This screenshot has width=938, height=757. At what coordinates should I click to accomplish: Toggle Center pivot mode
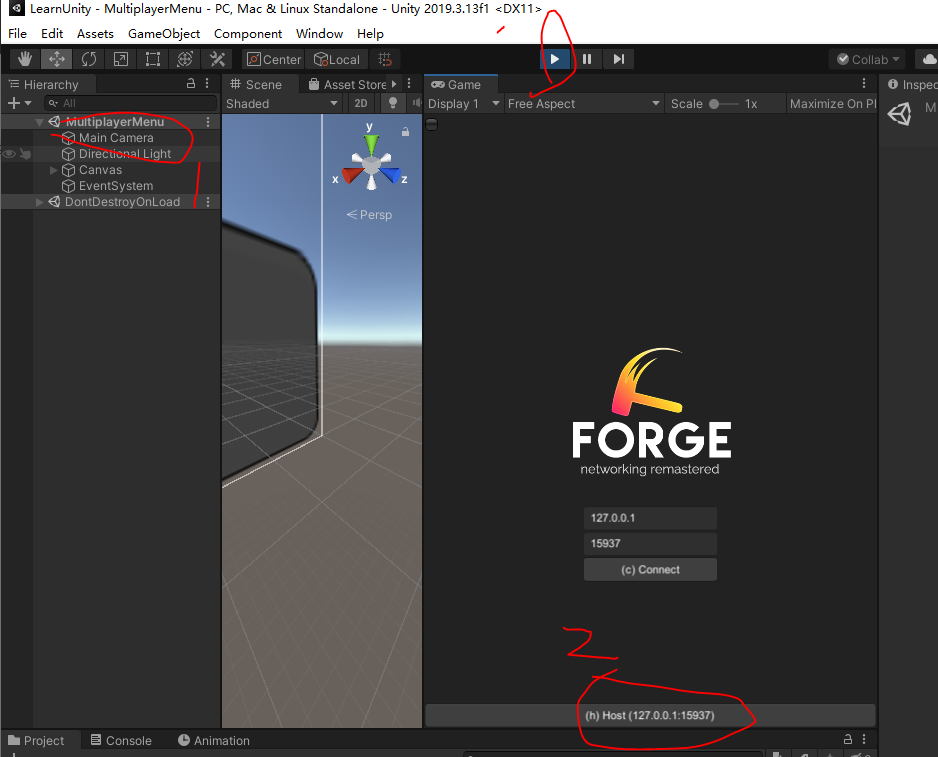(274, 59)
